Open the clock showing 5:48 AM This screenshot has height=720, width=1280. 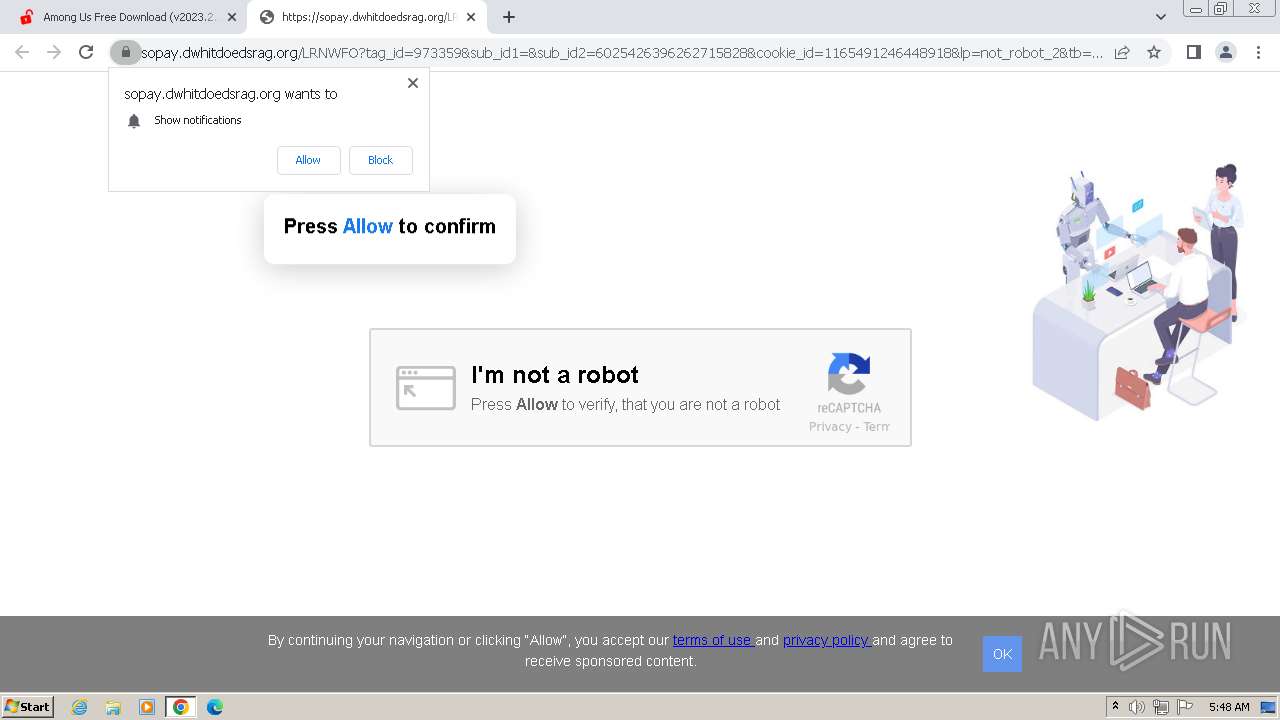pos(1229,707)
